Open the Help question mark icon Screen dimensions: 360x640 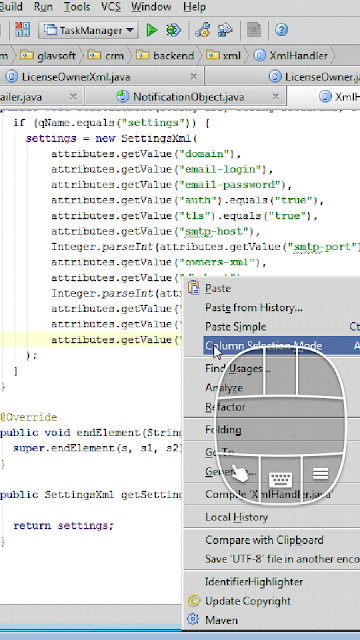click(x=281, y=30)
